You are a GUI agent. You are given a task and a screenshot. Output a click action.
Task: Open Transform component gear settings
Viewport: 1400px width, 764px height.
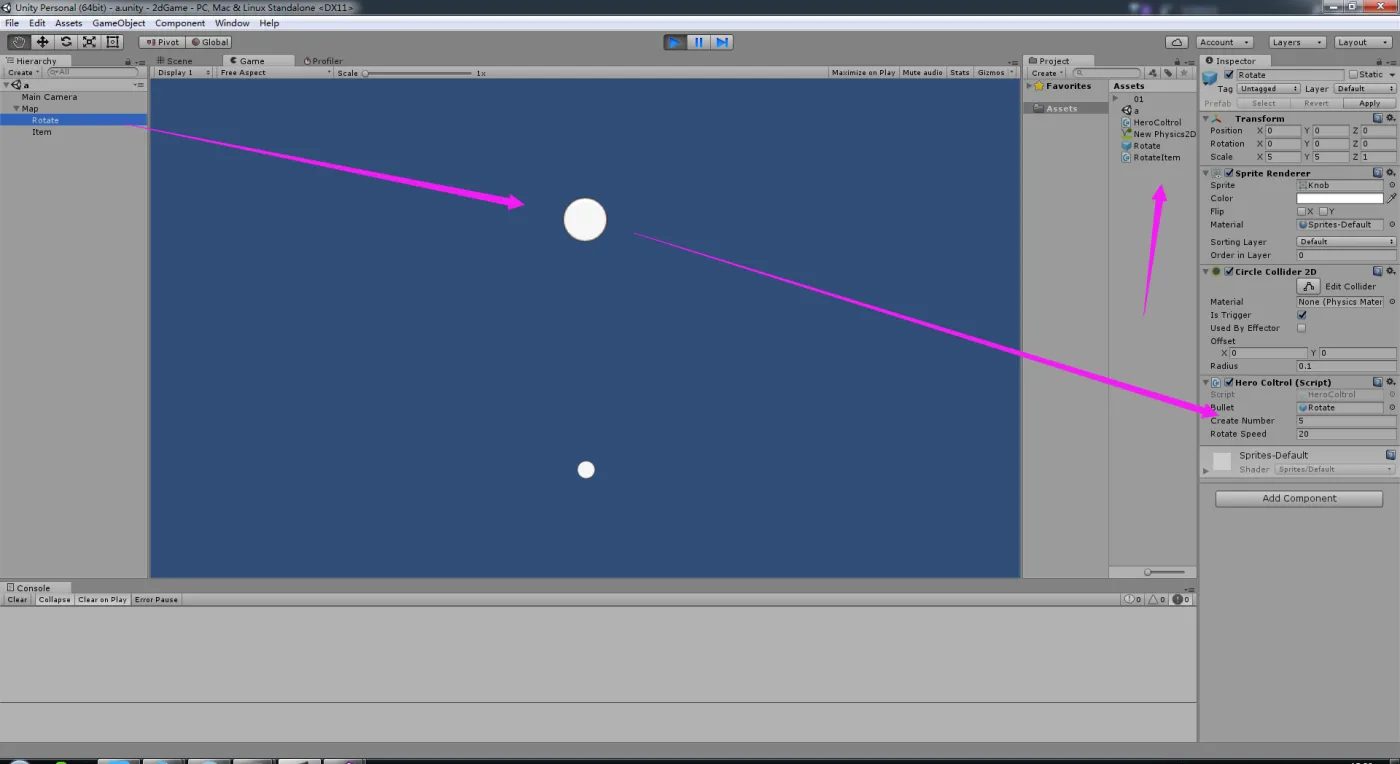click(1390, 118)
